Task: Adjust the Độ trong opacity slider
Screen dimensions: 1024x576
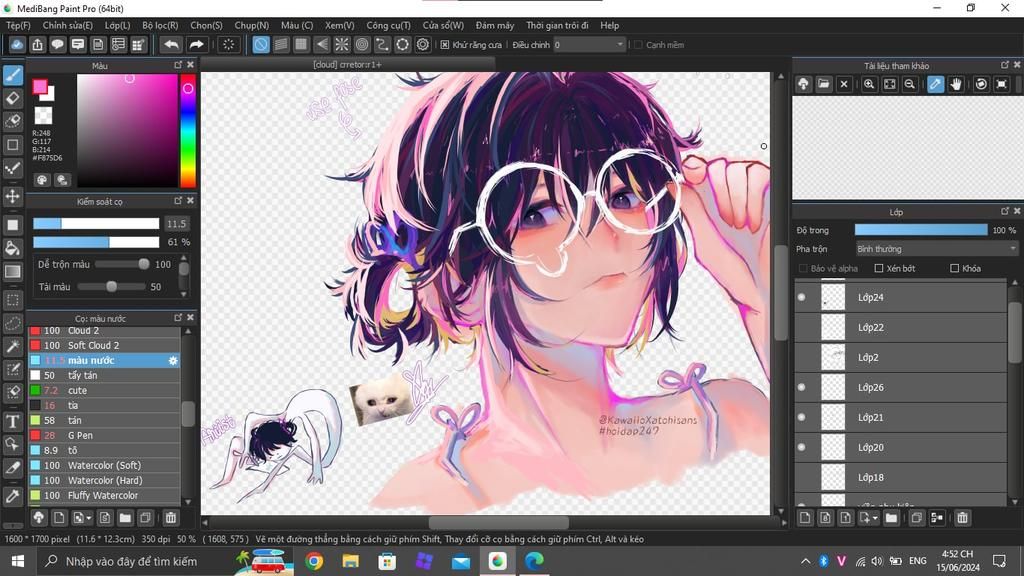Action: (x=921, y=230)
